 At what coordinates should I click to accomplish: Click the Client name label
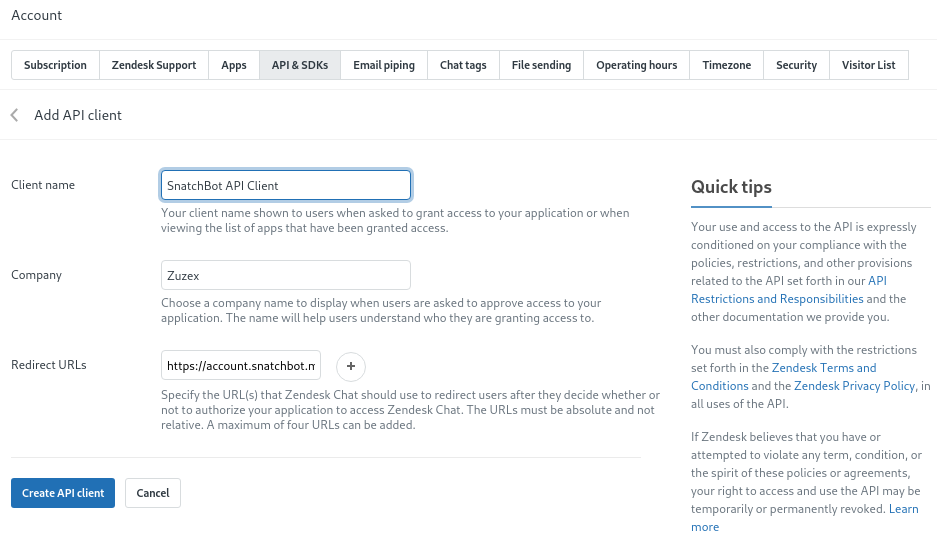43,185
